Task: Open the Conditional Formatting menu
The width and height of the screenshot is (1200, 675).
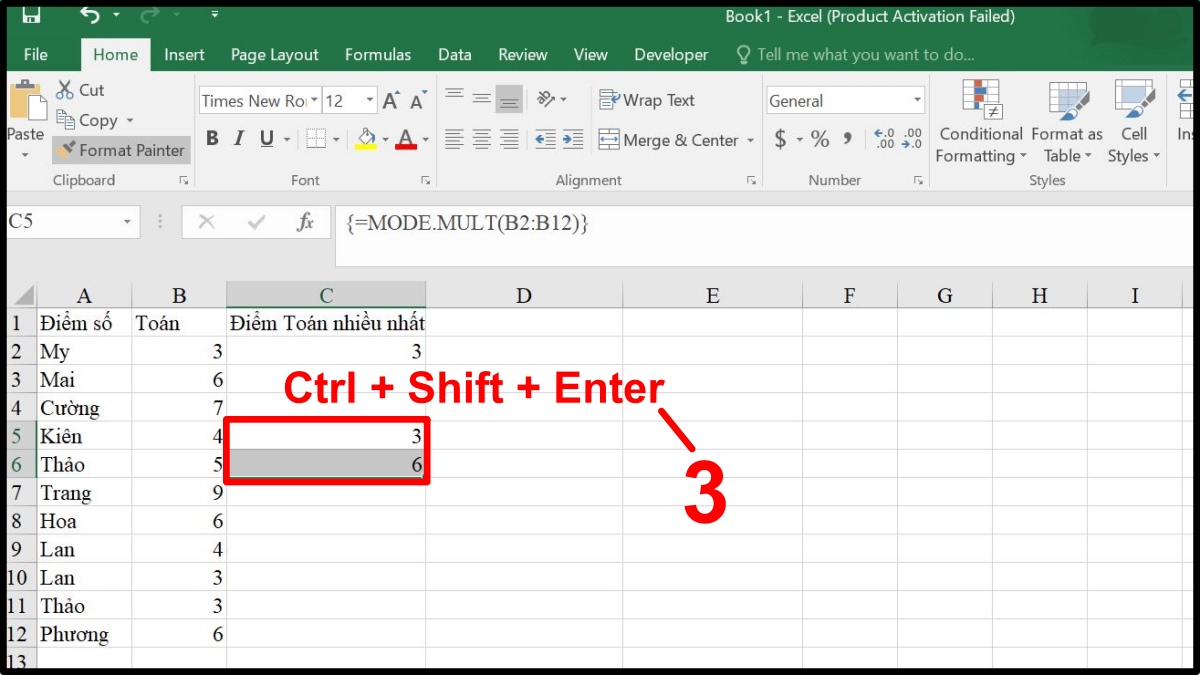Action: (981, 122)
